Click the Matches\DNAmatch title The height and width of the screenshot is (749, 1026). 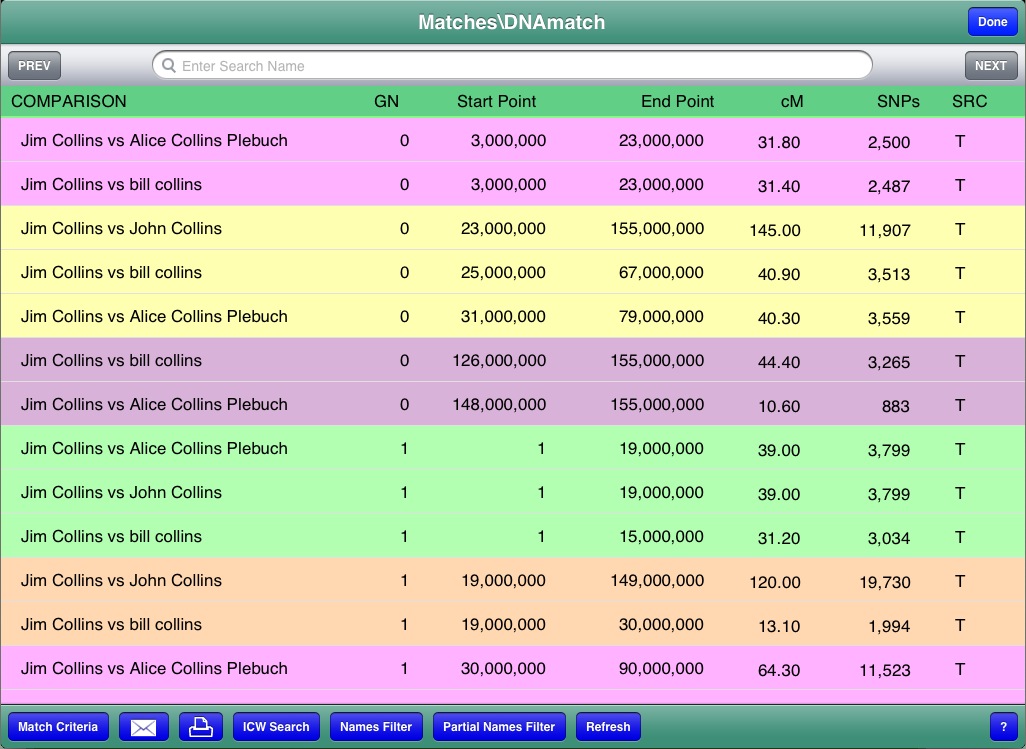point(512,22)
